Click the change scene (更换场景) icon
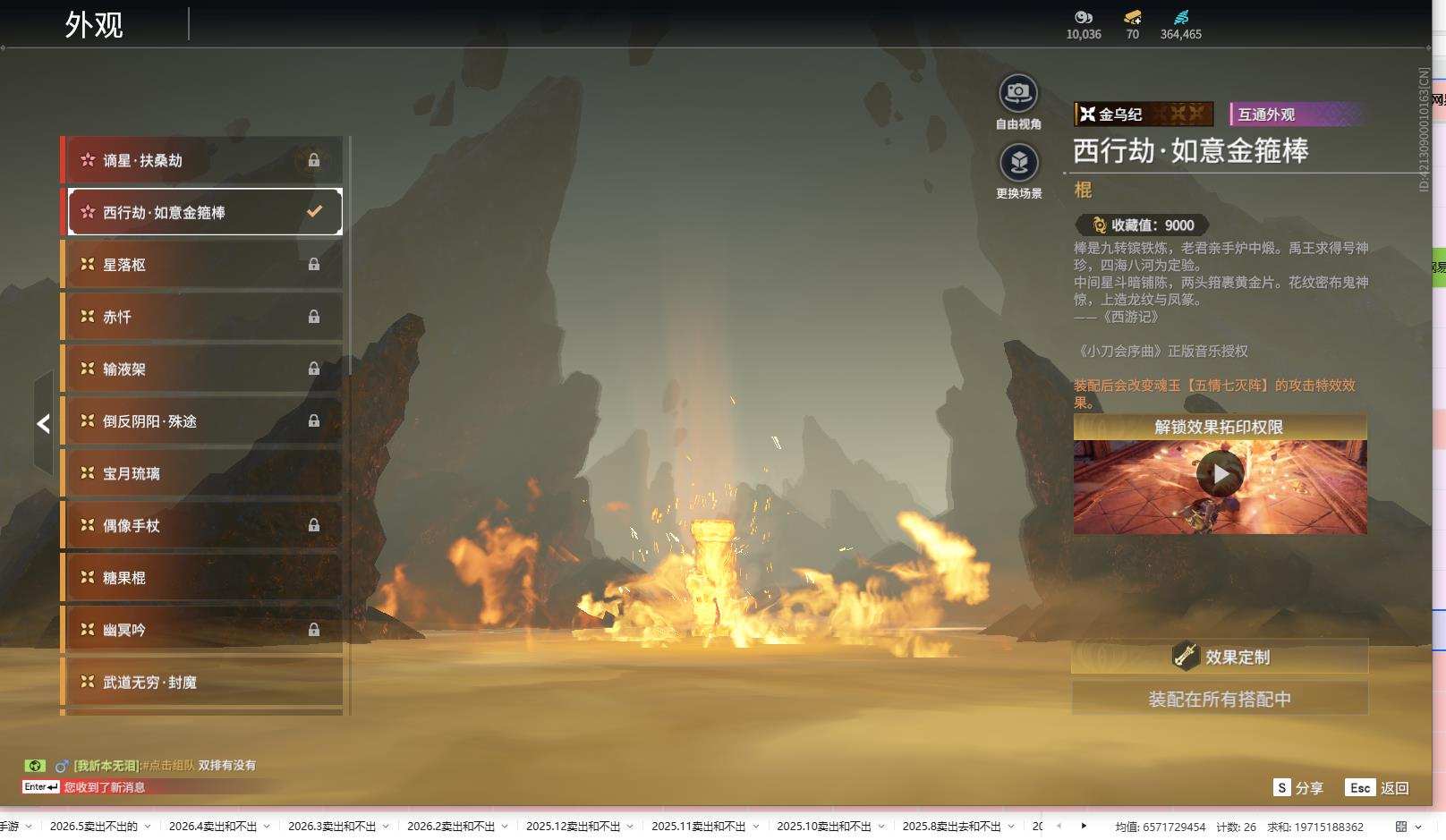The image size is (1446, 840). (1018, 163)
